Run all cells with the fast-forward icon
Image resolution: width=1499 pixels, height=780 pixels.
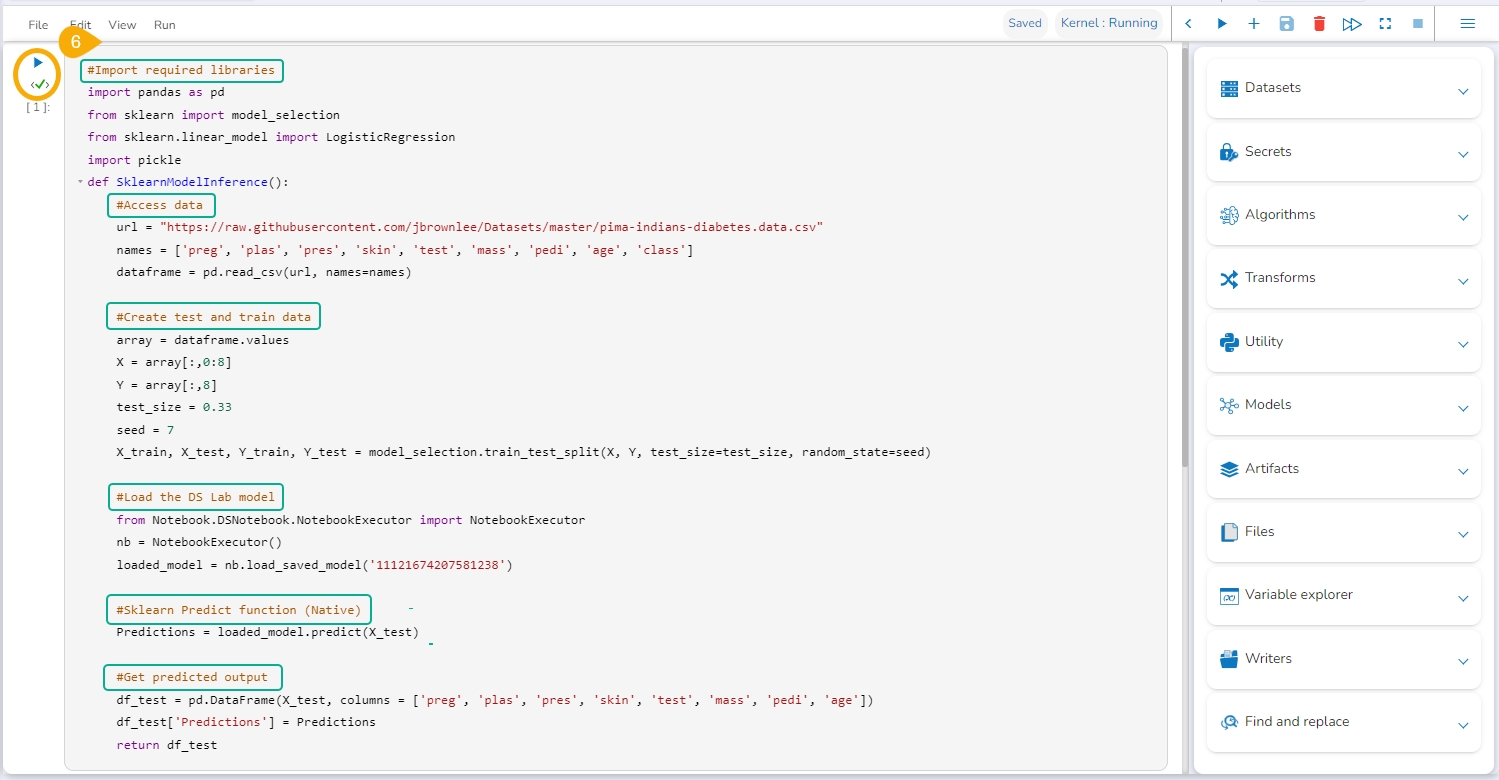[1352, 24]
